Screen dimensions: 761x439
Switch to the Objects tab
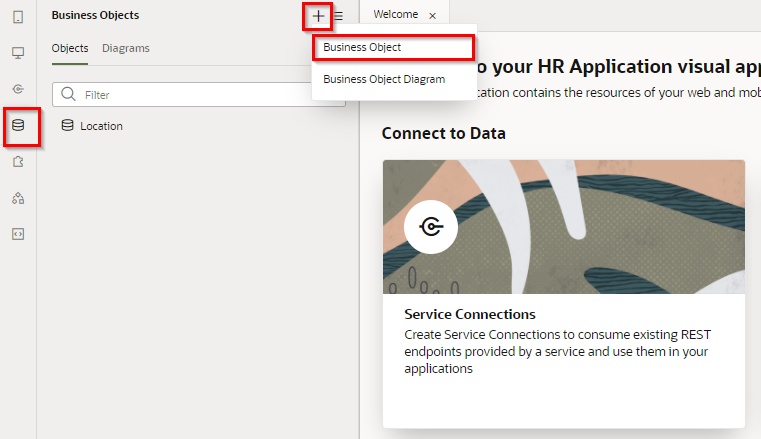click(70, 48)
